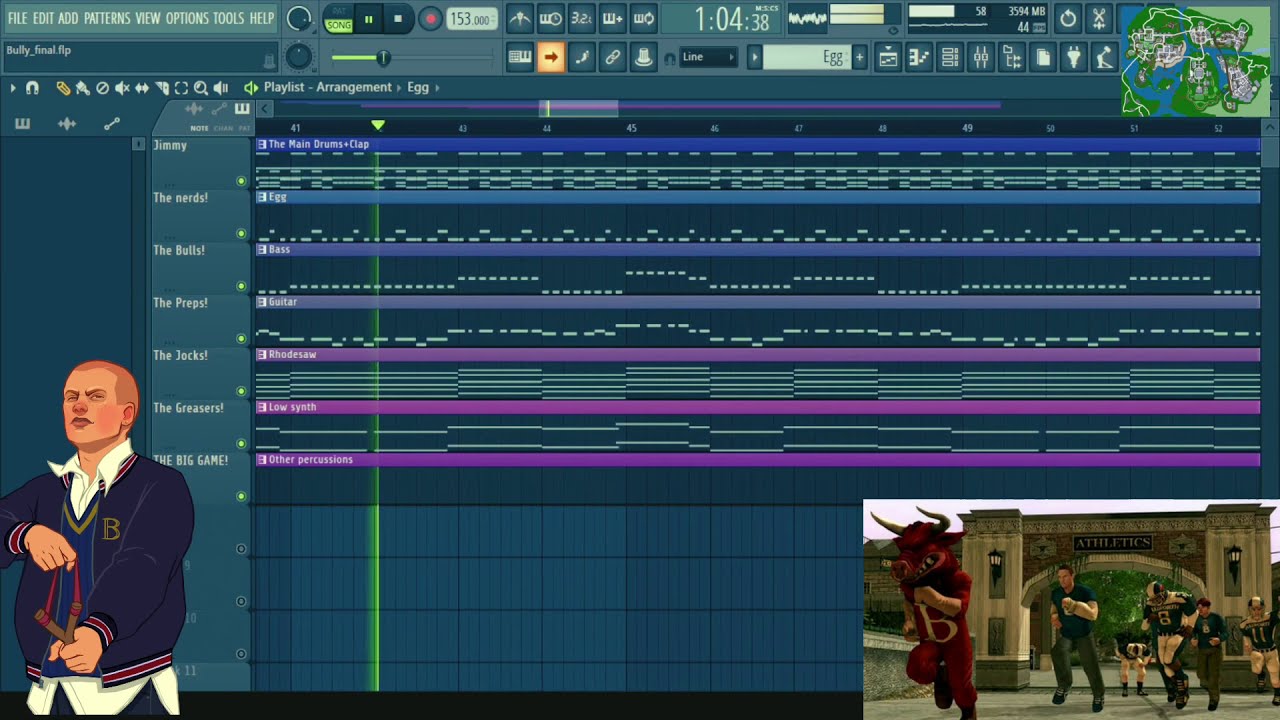The image size is (1280, 720).
Task: Open the plugin picker plug icon
Action: pos(1074,57)
